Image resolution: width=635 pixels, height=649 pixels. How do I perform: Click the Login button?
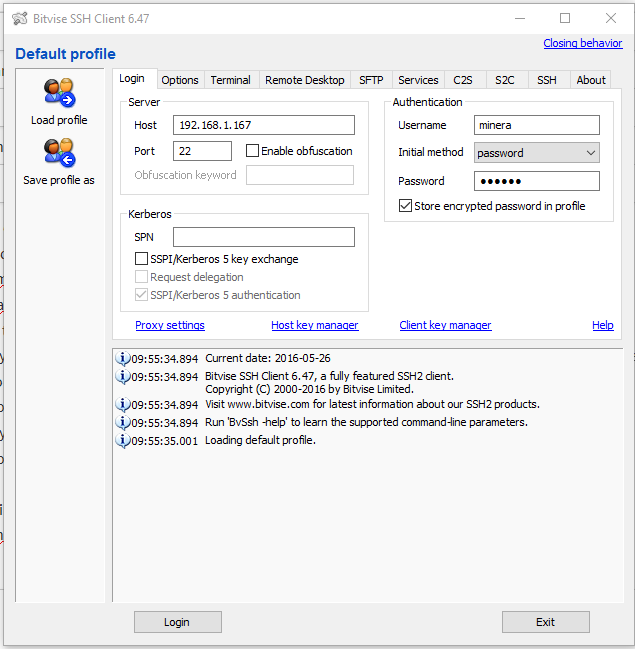[x=178, y=622]
